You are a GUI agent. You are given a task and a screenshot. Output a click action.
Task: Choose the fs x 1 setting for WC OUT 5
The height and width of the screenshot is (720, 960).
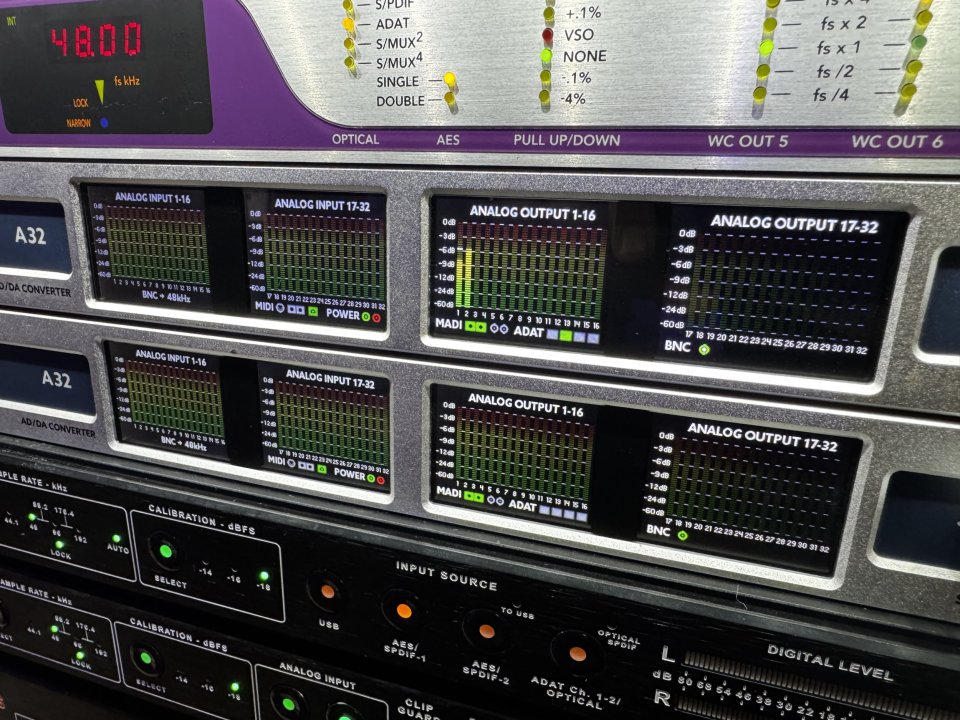(x=766, y=47)
